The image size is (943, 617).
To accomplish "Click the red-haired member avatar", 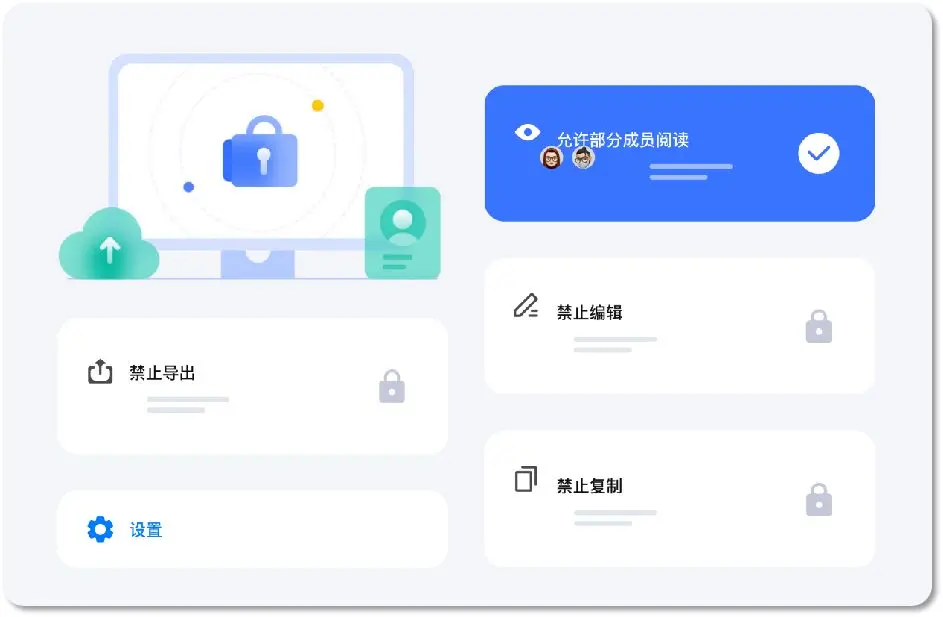I will (551, 158).
